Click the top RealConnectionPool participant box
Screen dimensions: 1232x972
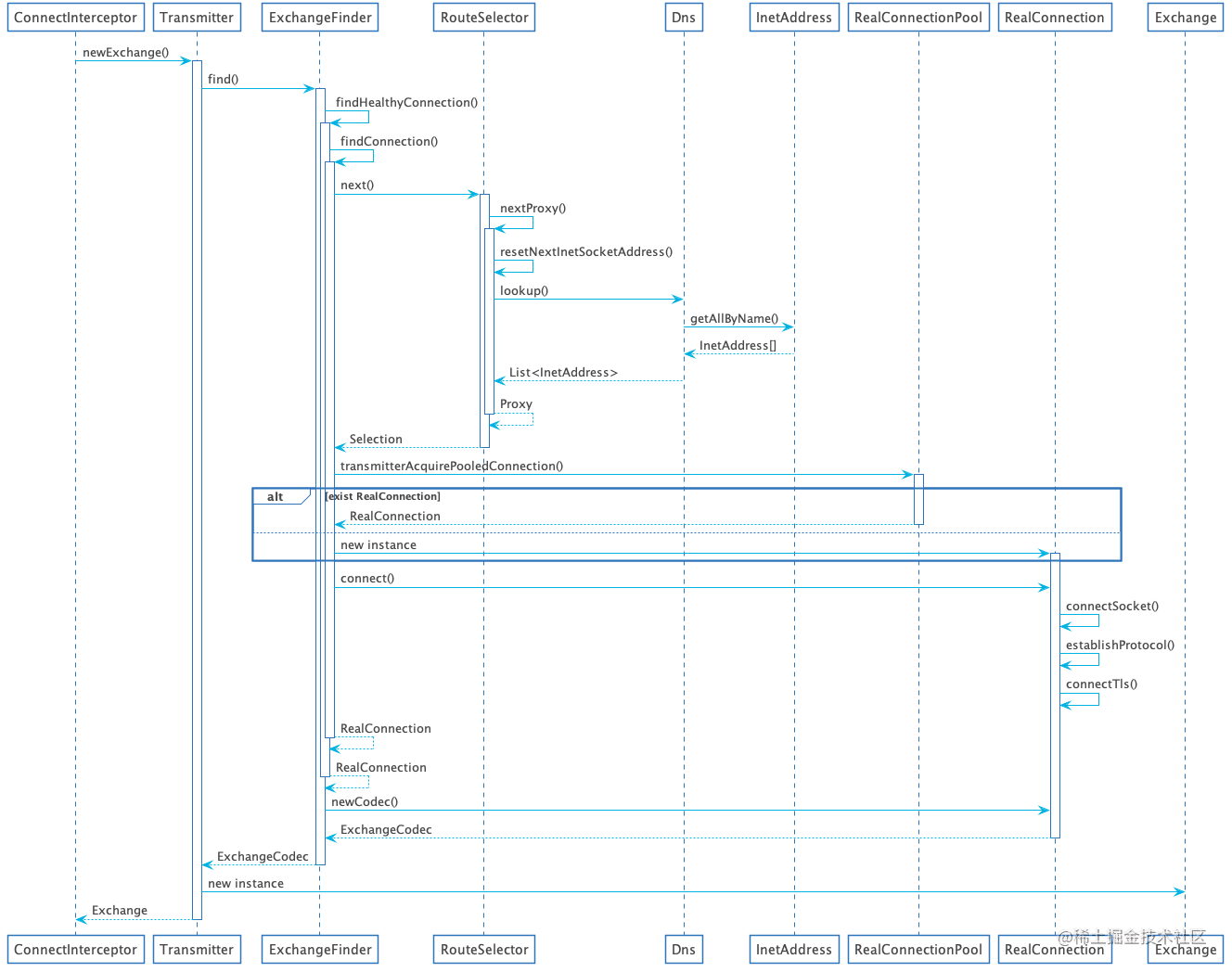point(918,18)
